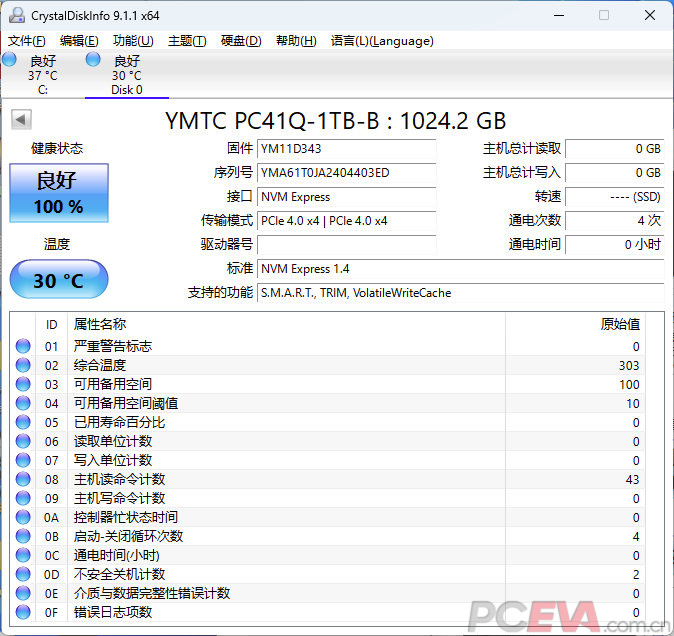Select the Disk 0 status icon
674x636 pixels.
[94, 60]
